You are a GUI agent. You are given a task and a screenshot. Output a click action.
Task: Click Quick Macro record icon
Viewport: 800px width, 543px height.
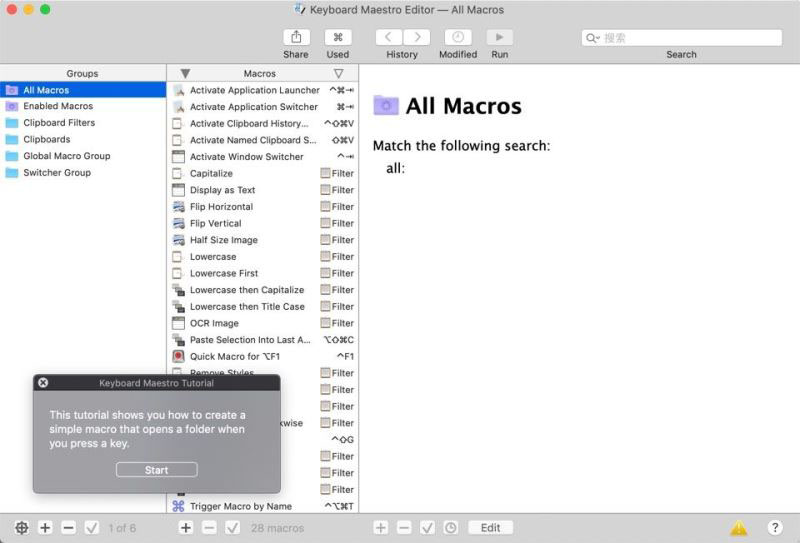[x=178, y=356]
